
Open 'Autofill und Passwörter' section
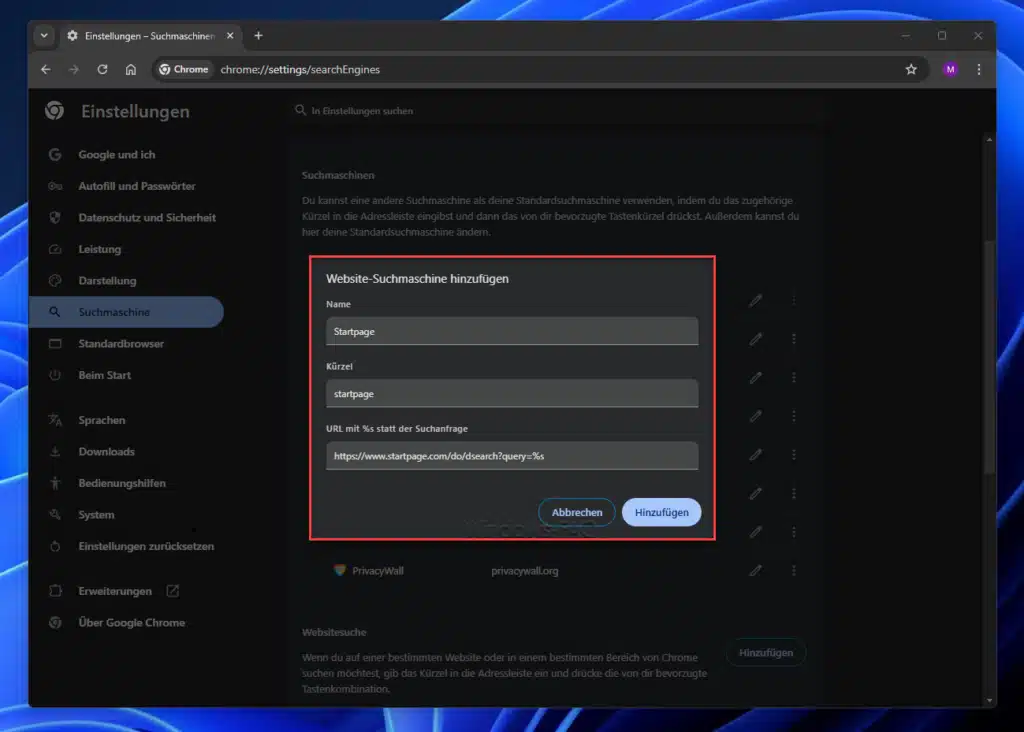(136, 186)
